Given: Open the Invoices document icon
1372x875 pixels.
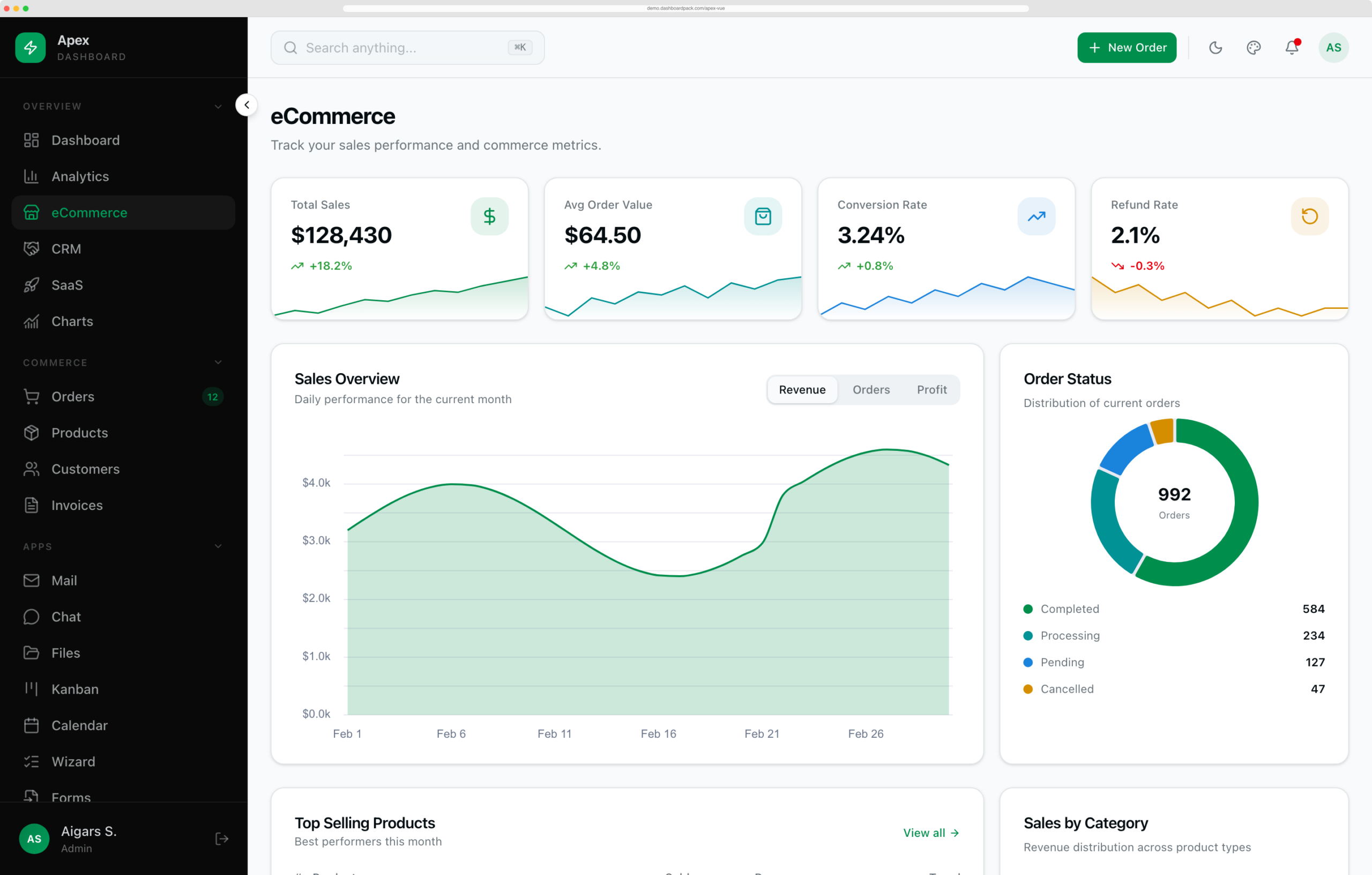Looking at the screenshot, I should 31,505.
